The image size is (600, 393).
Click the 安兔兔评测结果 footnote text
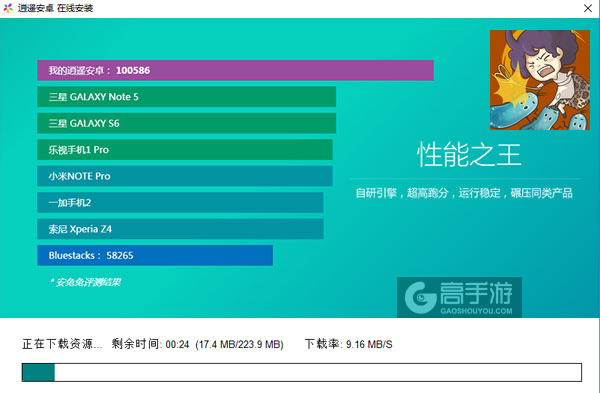tap(86, 282)
